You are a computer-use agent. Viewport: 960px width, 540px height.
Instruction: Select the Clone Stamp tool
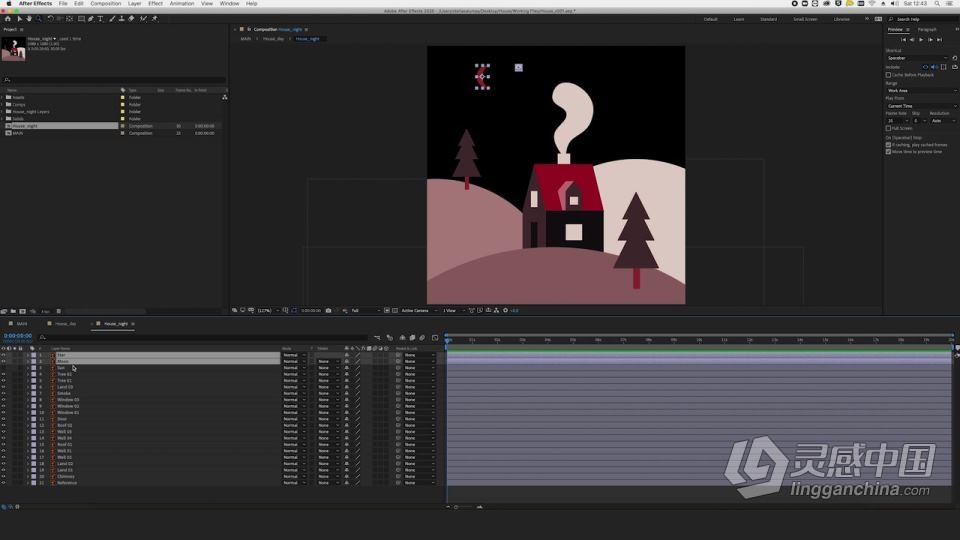tap(121, 19)
